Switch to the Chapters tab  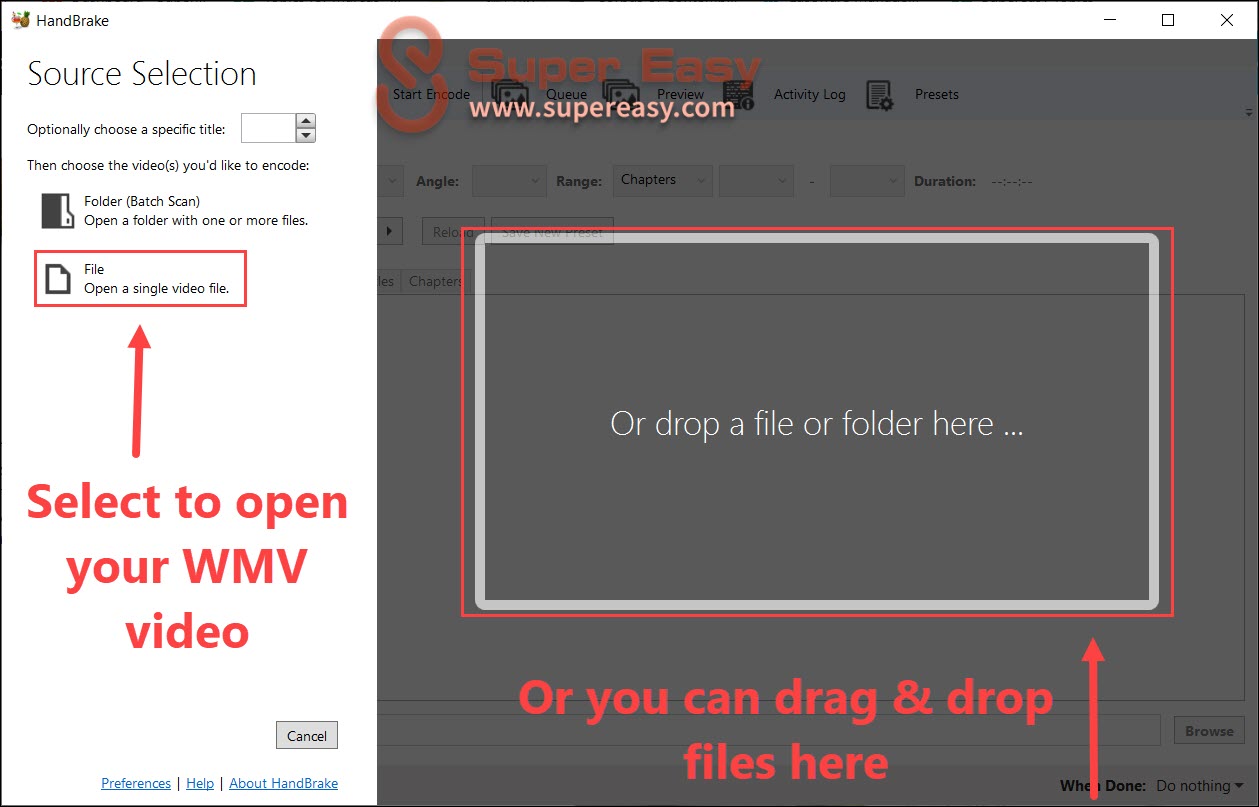pyautogui.click(x=435, y=282)
